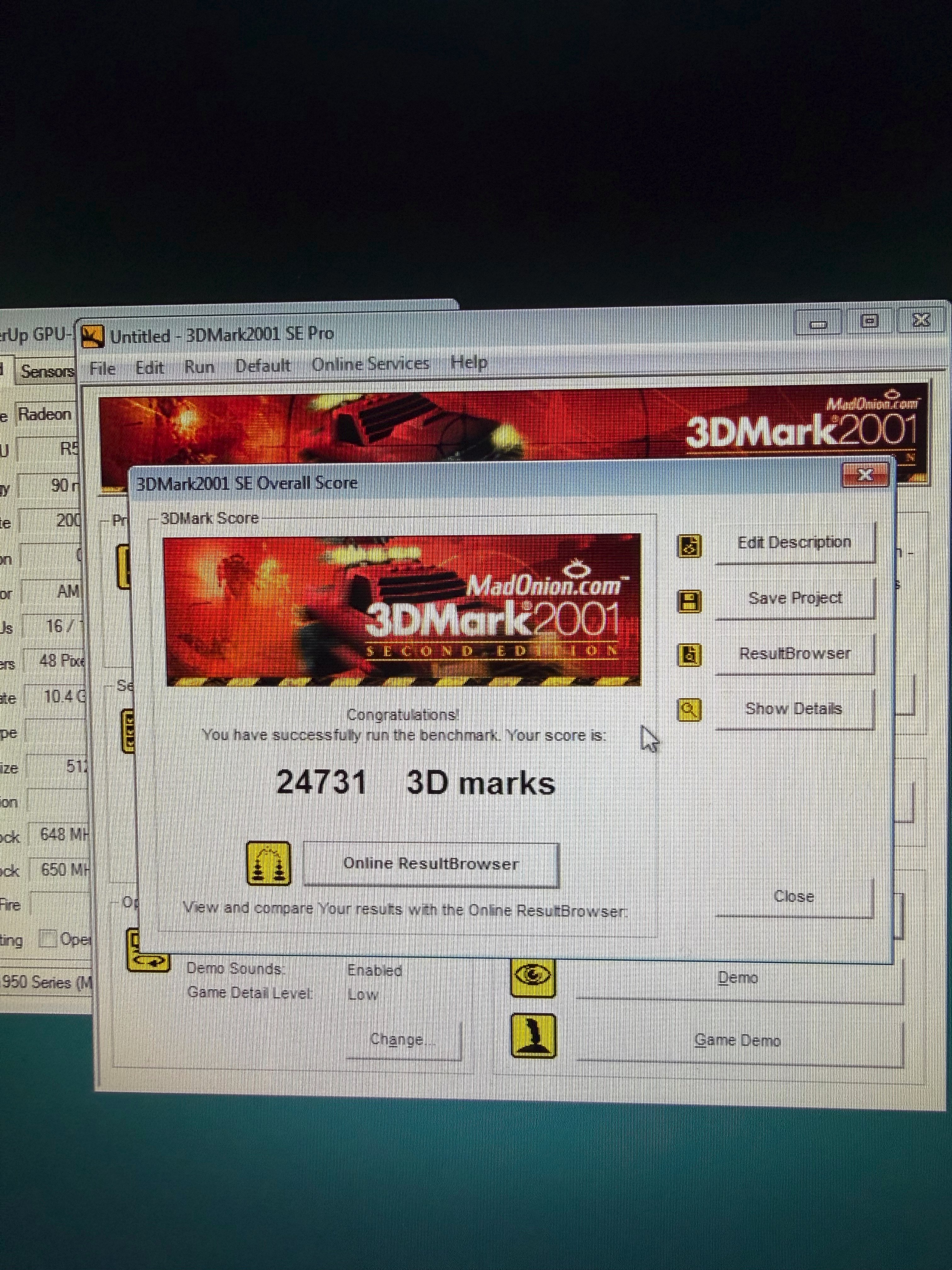Open the Default menu
952x1270 pixels.
pos(263,365)
